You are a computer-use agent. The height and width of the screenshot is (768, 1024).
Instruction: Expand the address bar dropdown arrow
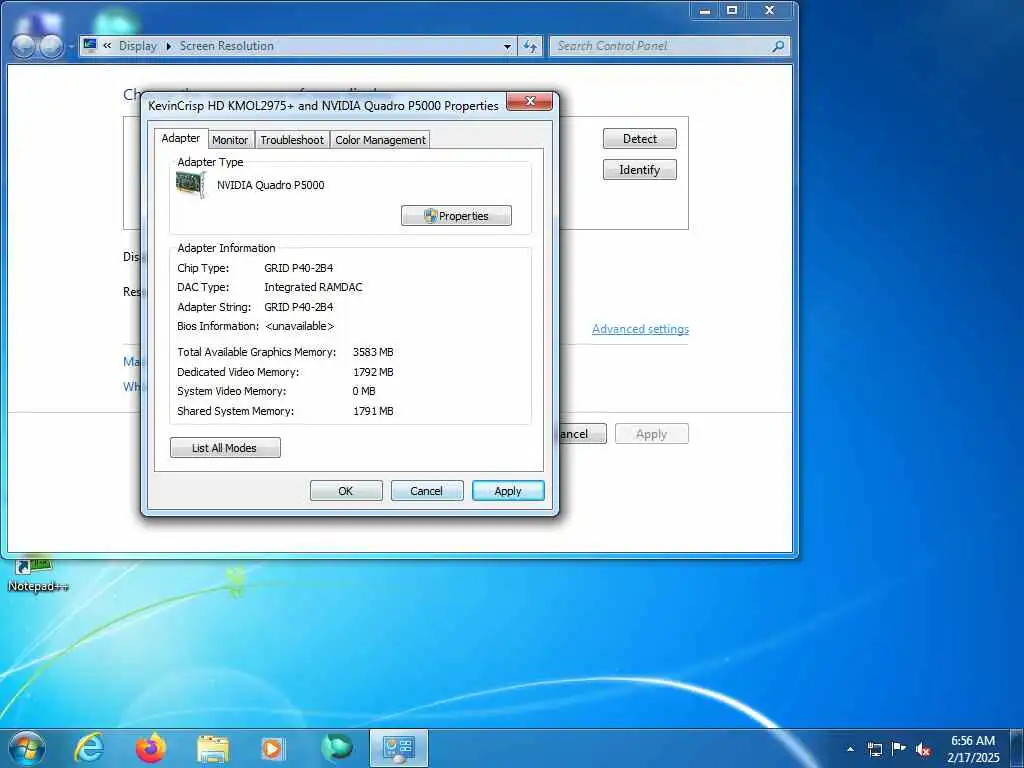(x=507, y=46)
